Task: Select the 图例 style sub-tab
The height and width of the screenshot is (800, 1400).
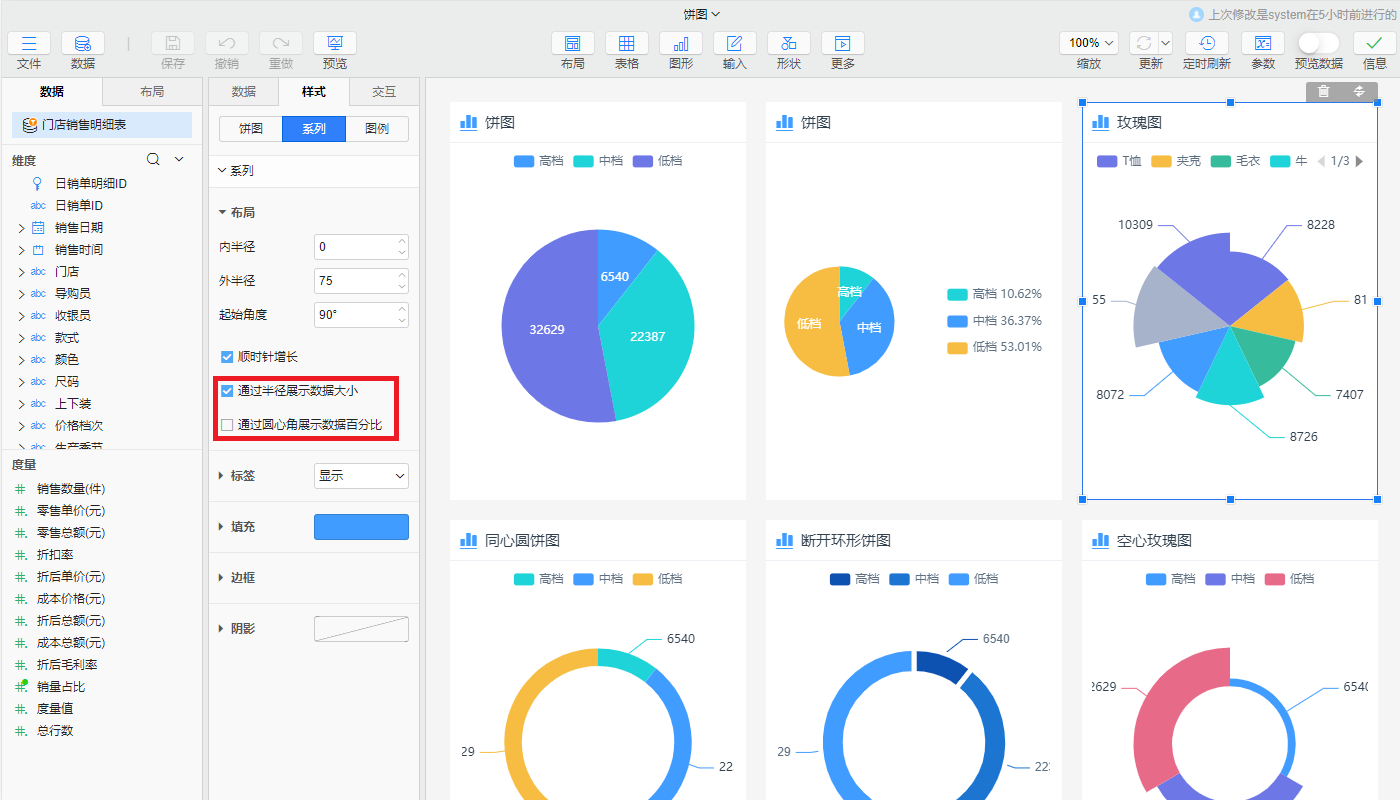Action: click(377, 129)
